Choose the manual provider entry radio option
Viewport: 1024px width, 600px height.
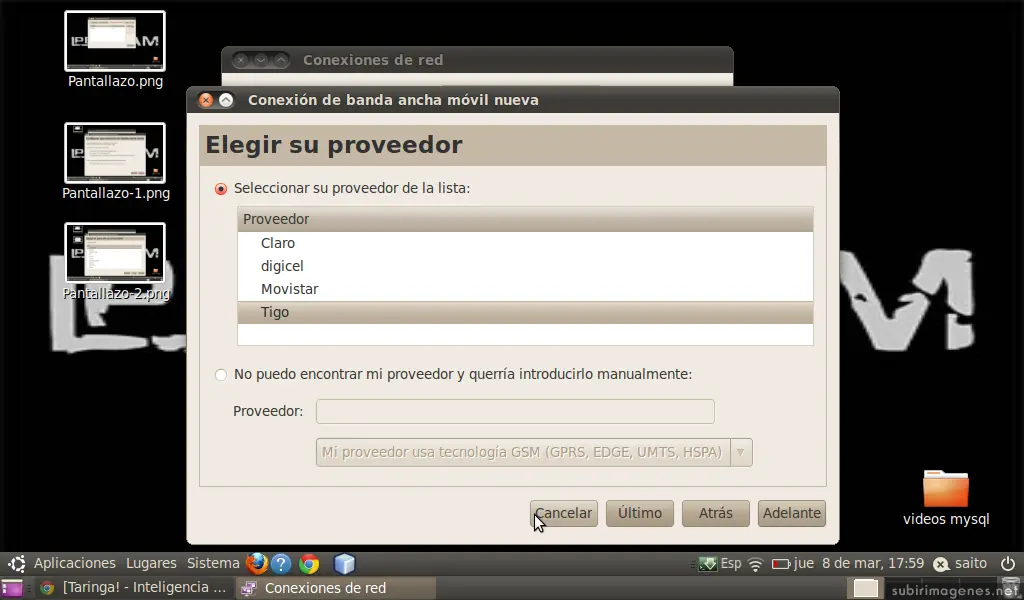(x=221, y=375)
